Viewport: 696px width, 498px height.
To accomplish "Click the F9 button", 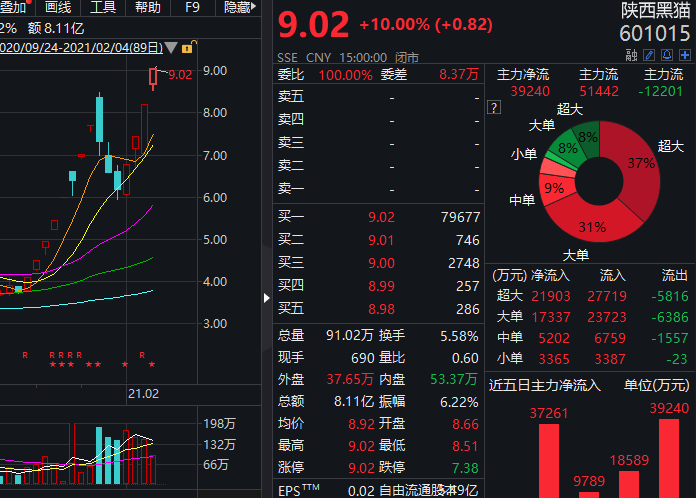I will [192, 7].
